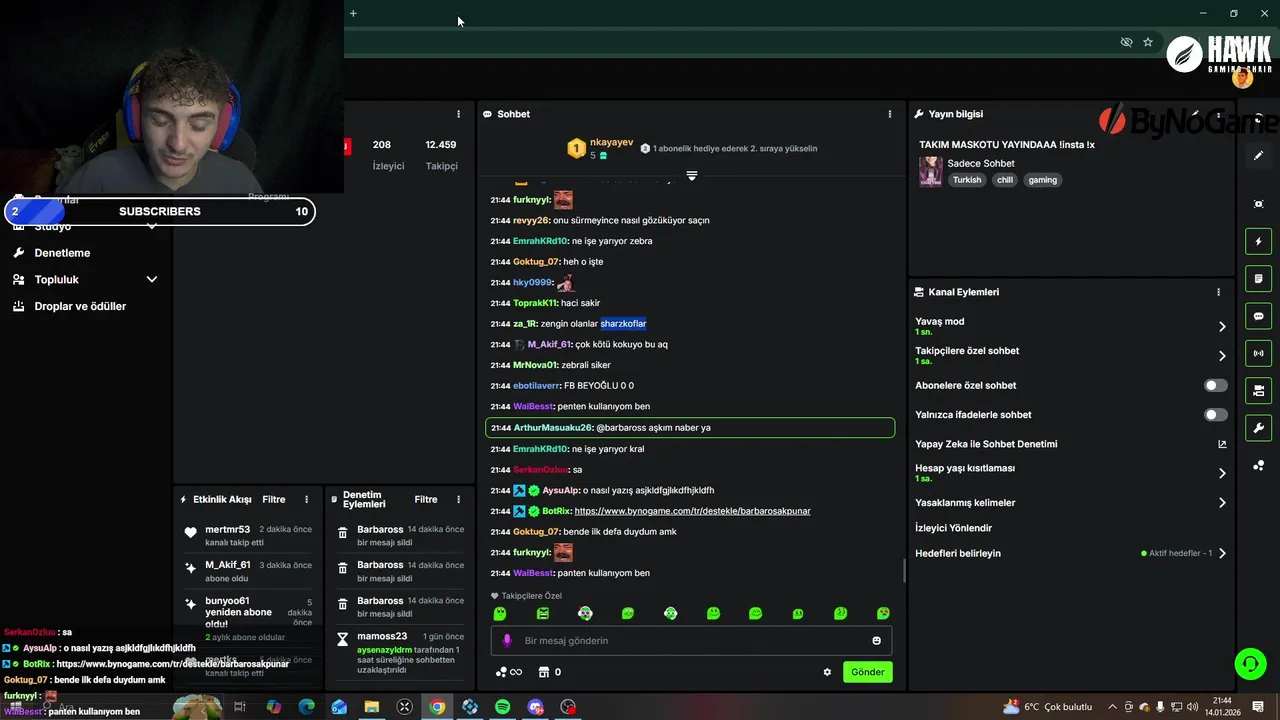This screenshot has width=1280, height=720.
Task: Click mertmr53 follow event in activity feed
Action: pos(248,535)
